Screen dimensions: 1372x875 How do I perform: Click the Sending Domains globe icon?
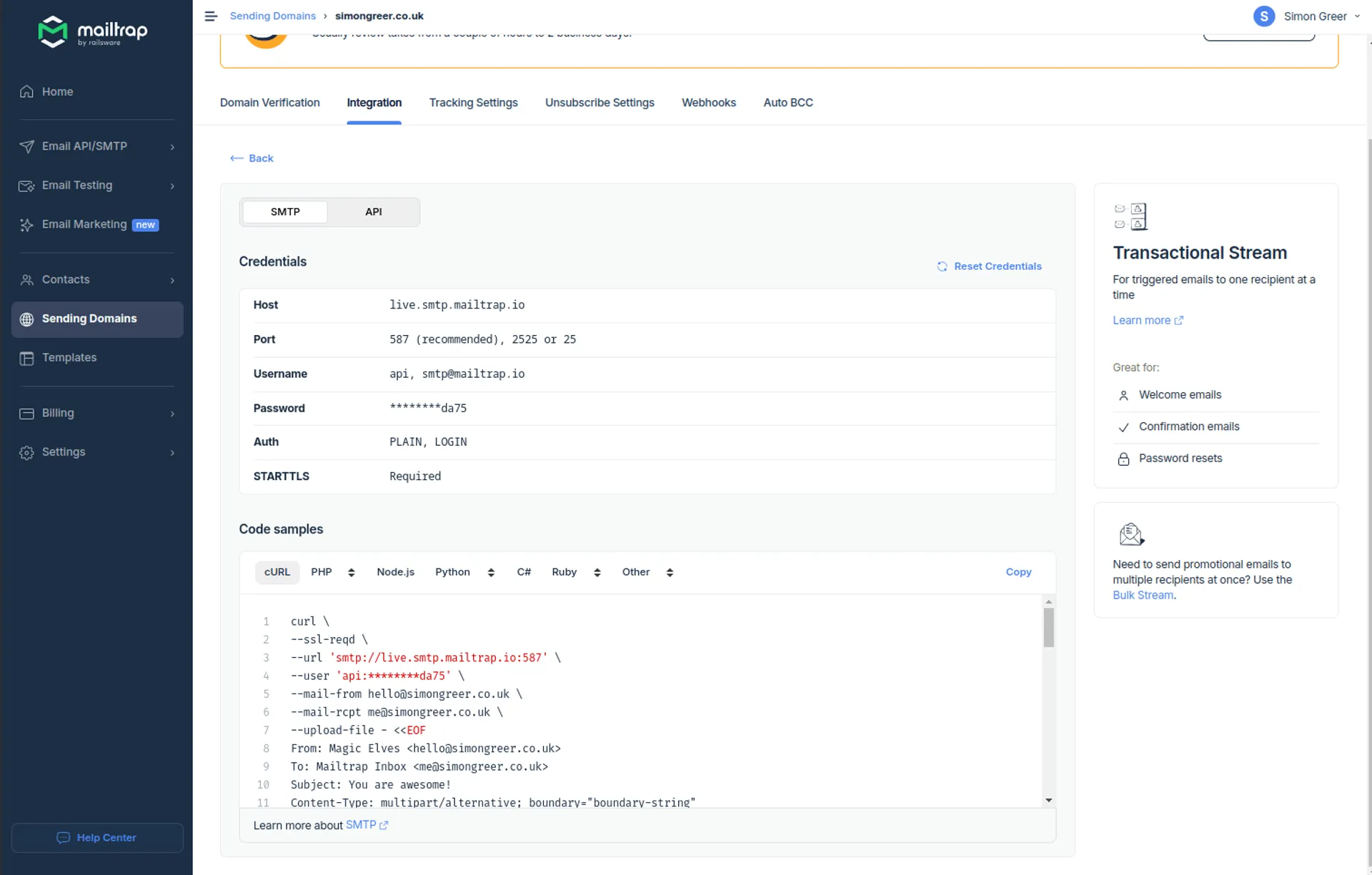click(26, 319)
